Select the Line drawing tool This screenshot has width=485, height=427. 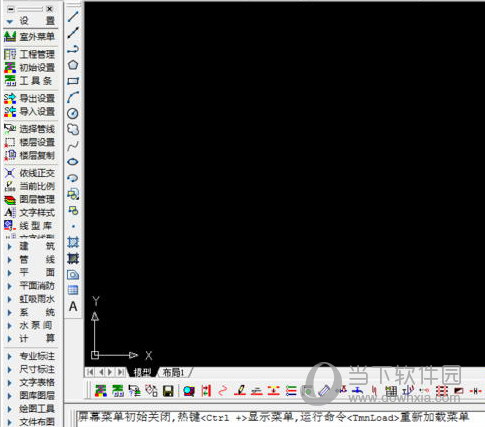(73, 17)
